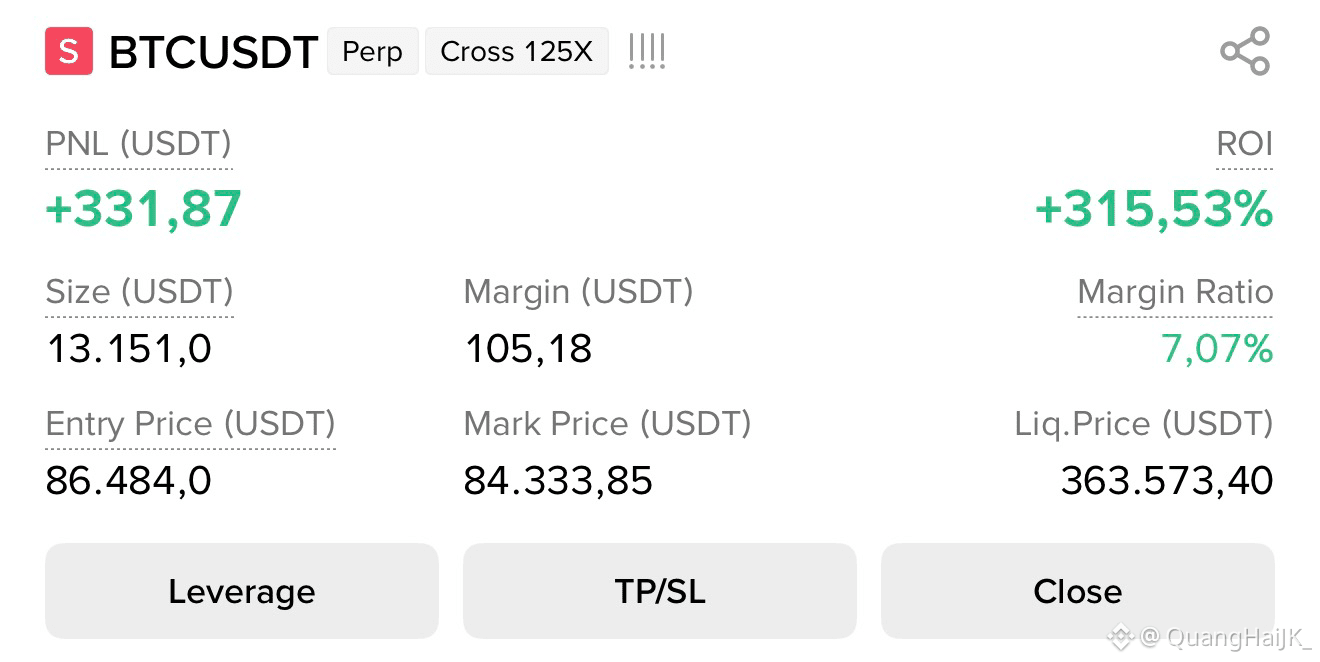This screenshot has width=1320, height=662.
Task: Tap the Size (USDT) label
Action: click(140, 292)
